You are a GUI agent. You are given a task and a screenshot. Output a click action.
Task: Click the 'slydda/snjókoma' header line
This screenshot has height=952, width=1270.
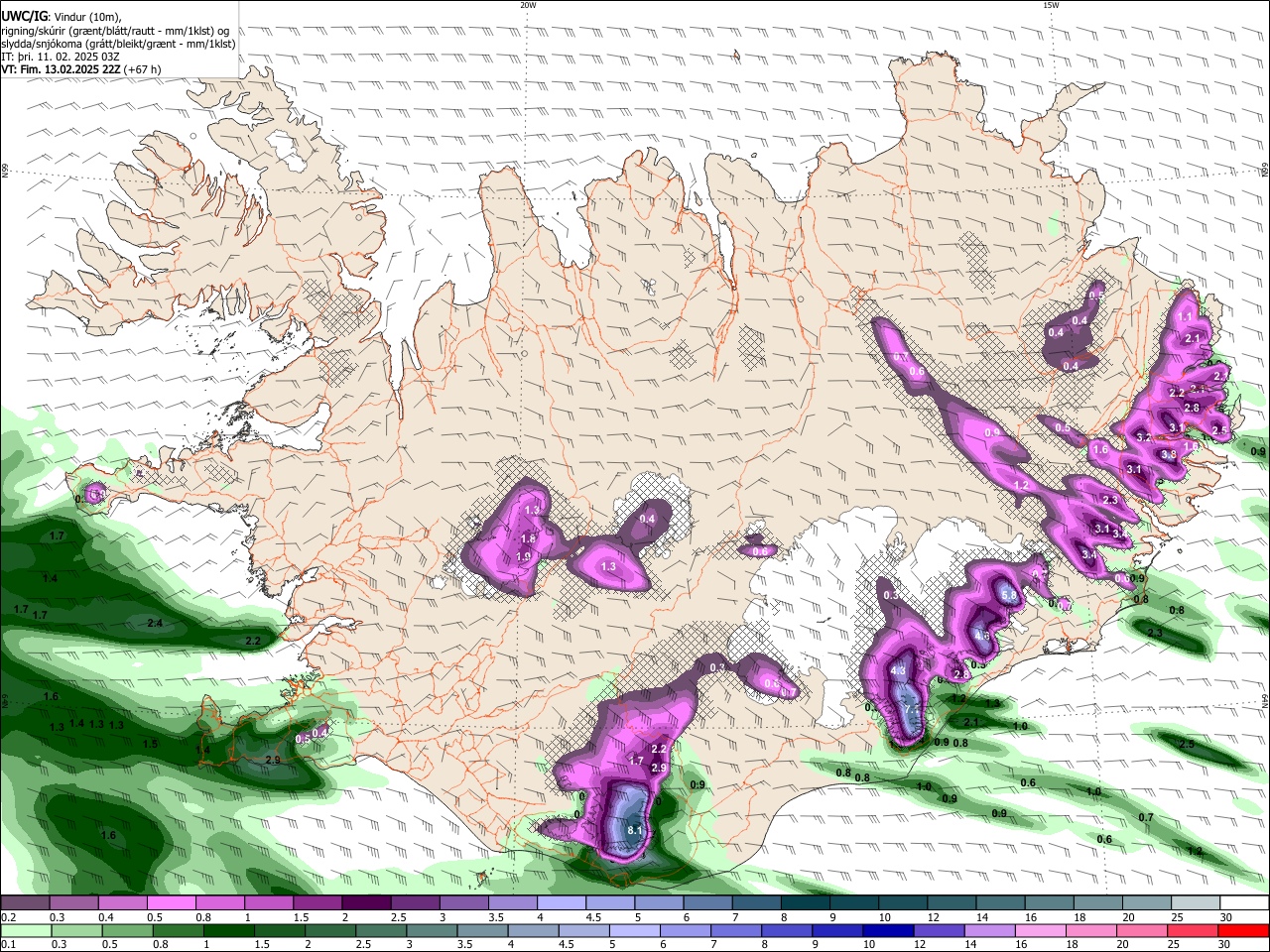point(118,44)
